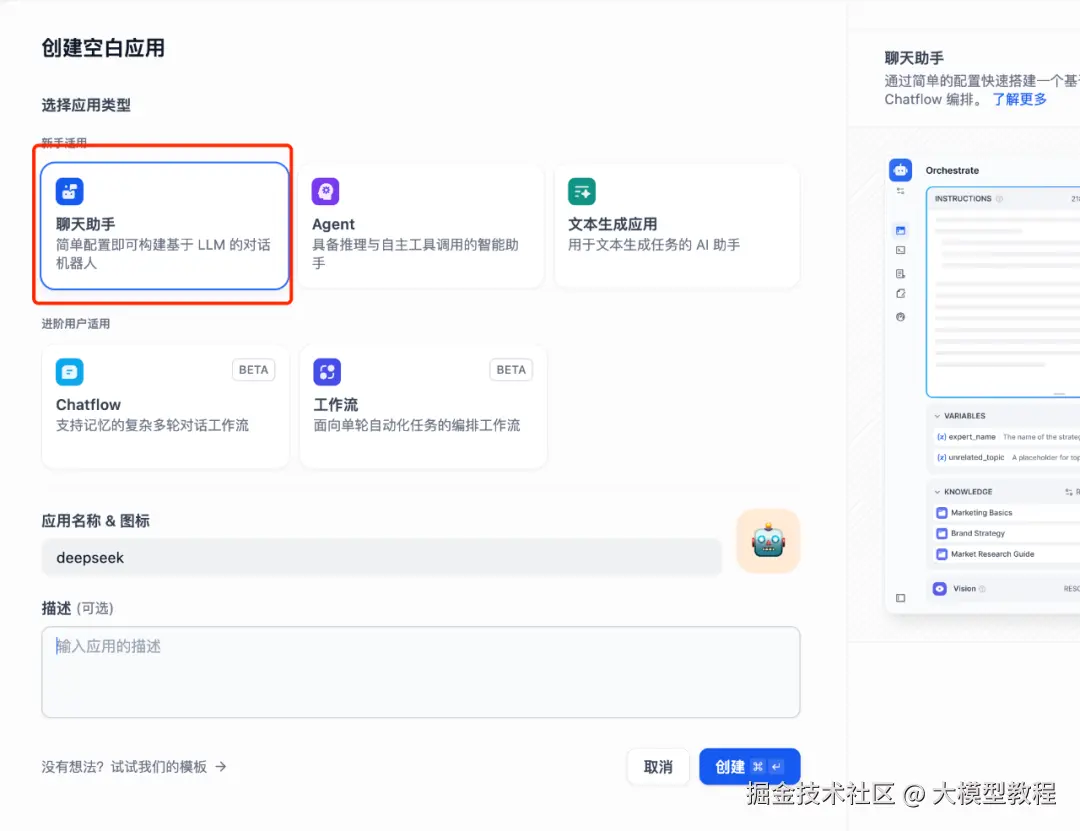Click the Chatflow chat bubble icon

[x=69, y=371]
